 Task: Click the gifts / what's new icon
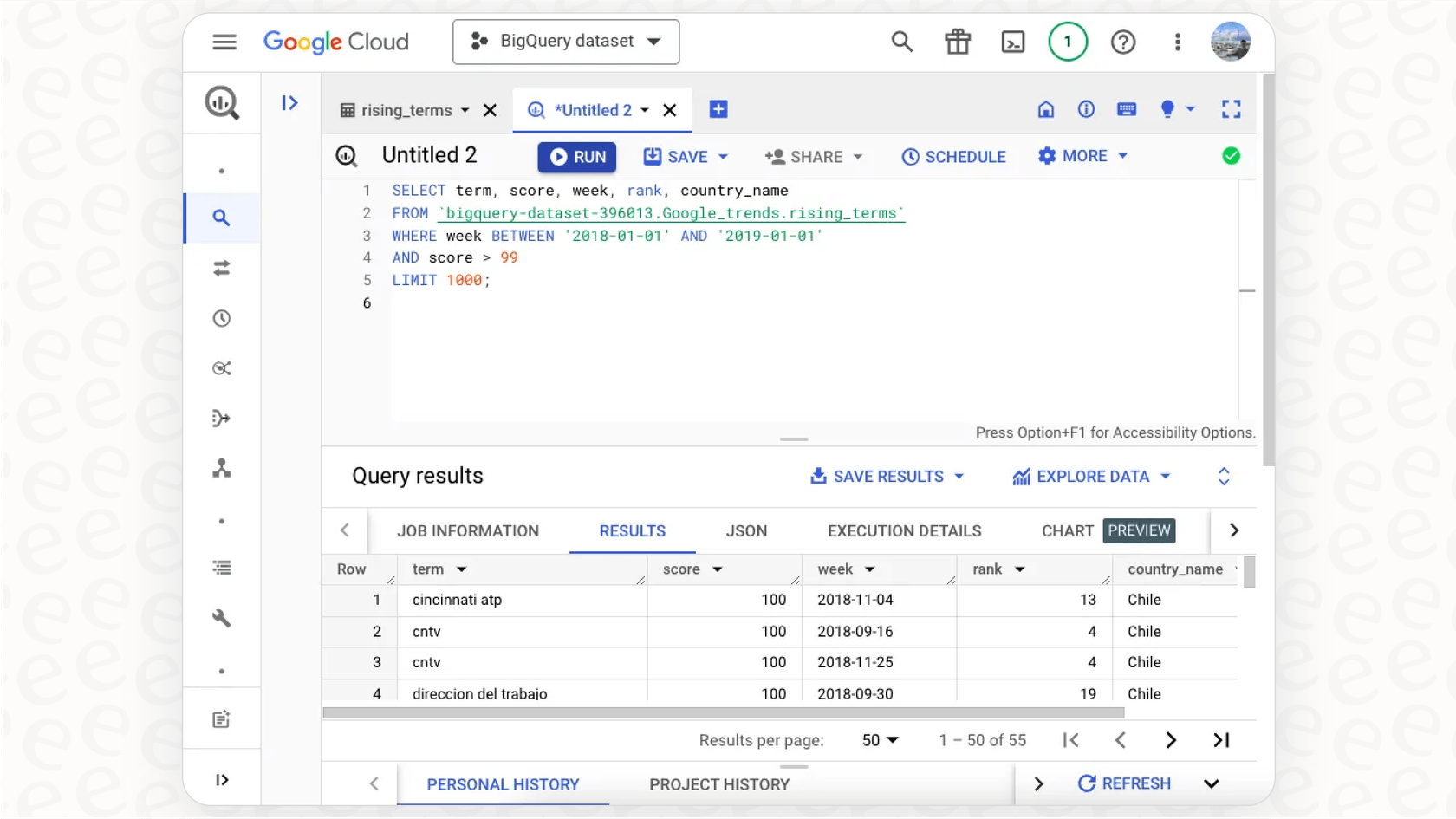pyautogui.click(x=957, y=42)
